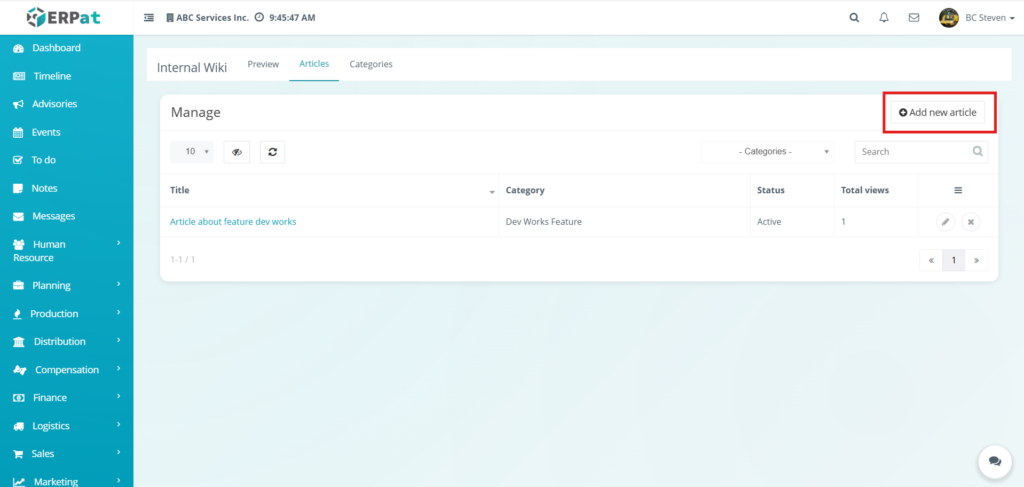The image size is (1024, 487).
Task: Open the envelope messages icon in header
Action: pyautogui.click(x=913, y=17)
